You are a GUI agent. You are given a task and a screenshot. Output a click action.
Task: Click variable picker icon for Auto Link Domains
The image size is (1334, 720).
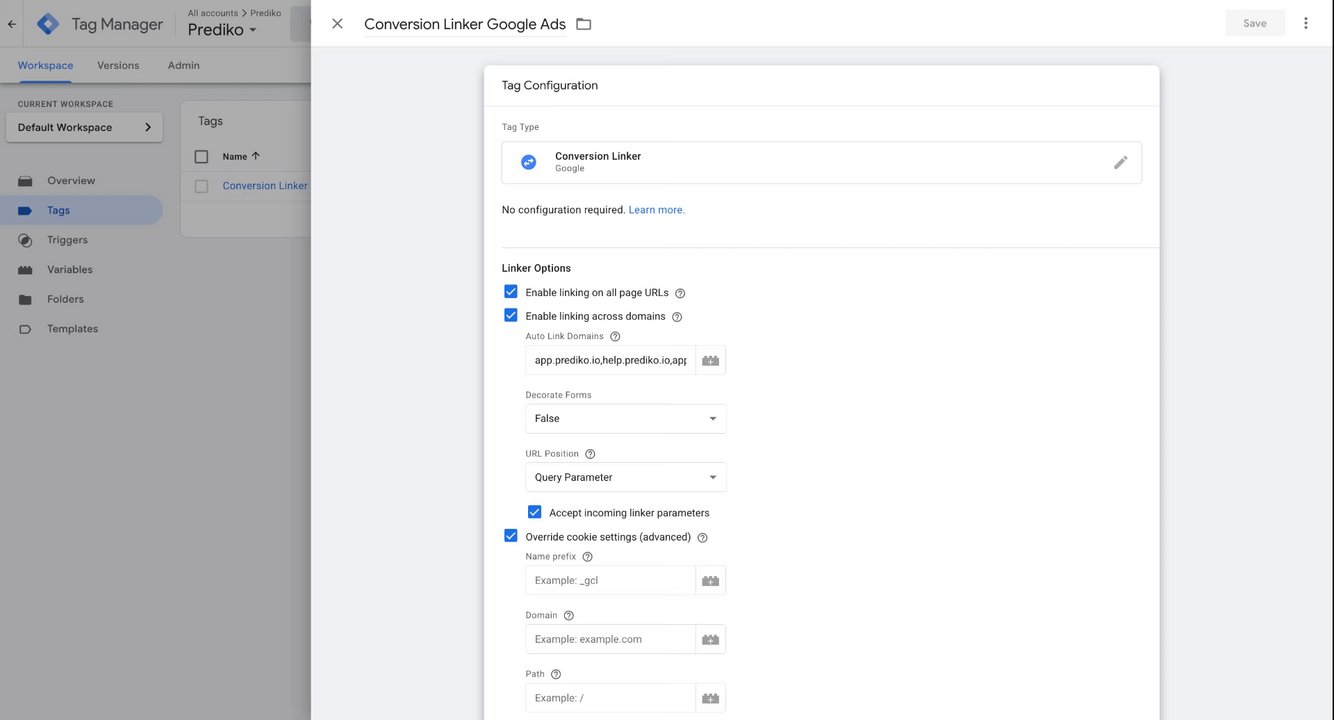click(710, 360)
